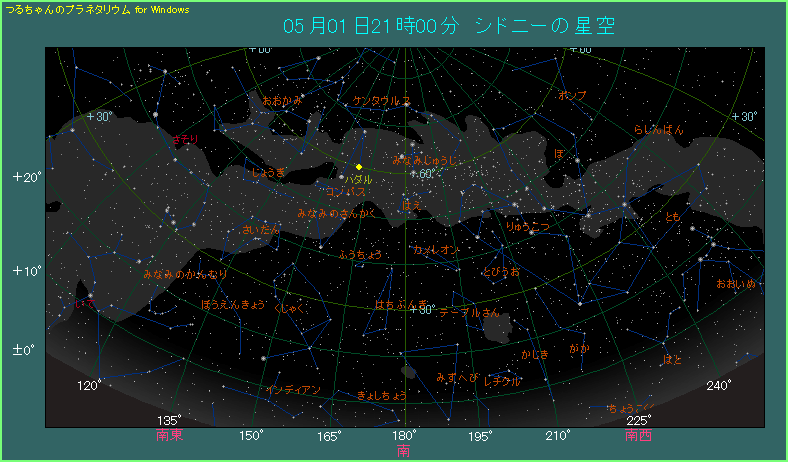Screen dimensions: 788x462
Task: Select the ケンタウルス constellation label
Action: (x=381, y=101)
